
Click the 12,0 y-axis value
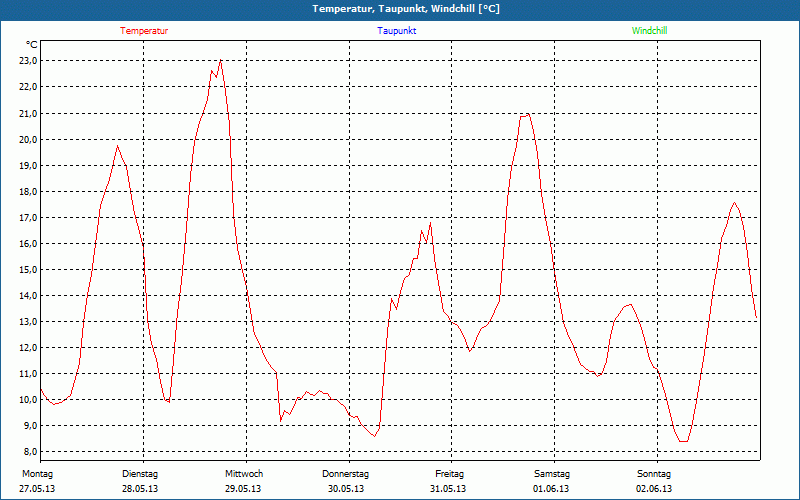[28, 347]
